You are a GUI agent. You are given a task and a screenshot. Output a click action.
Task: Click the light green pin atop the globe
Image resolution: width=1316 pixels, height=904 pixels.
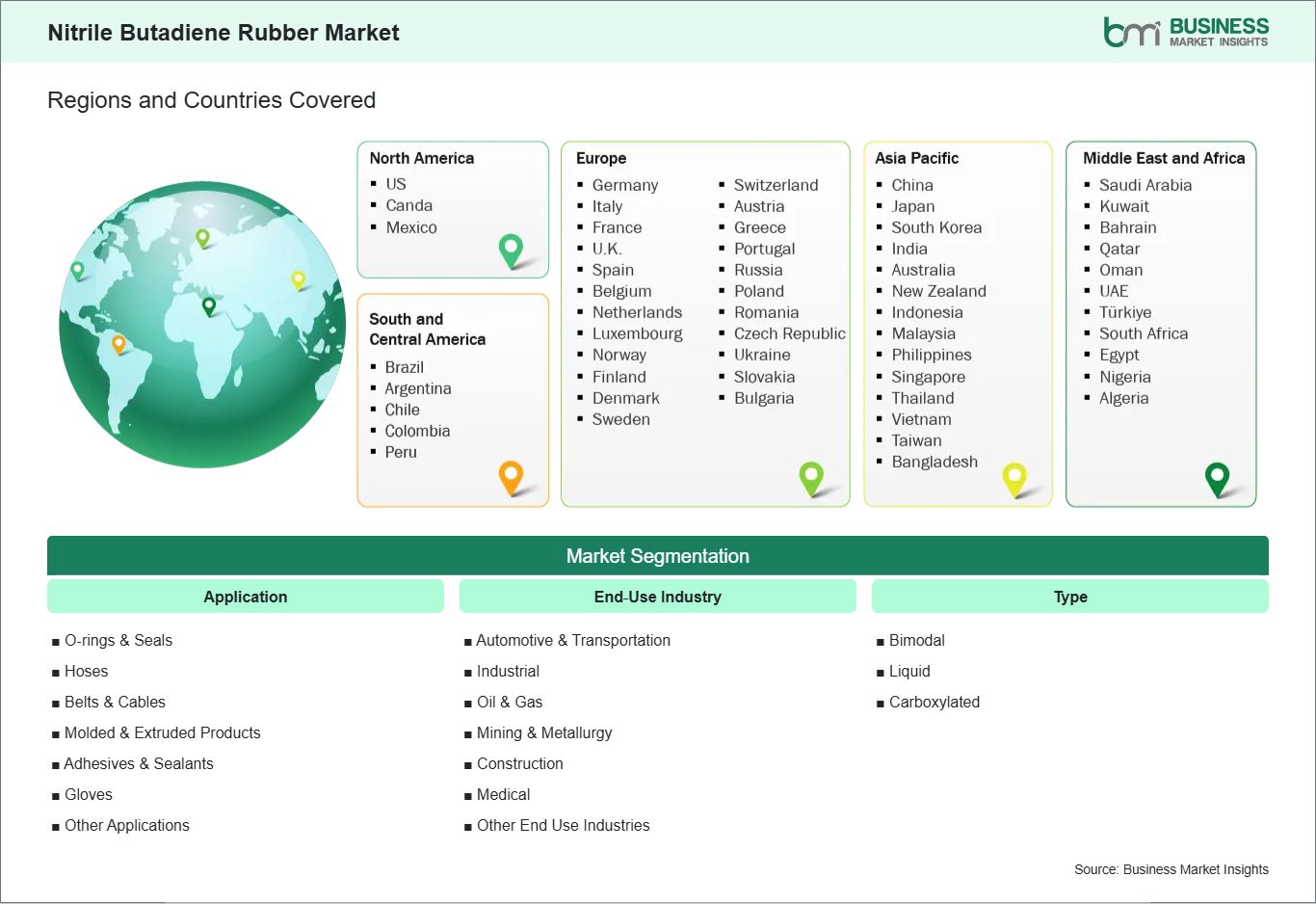click(x=202, y=238)
